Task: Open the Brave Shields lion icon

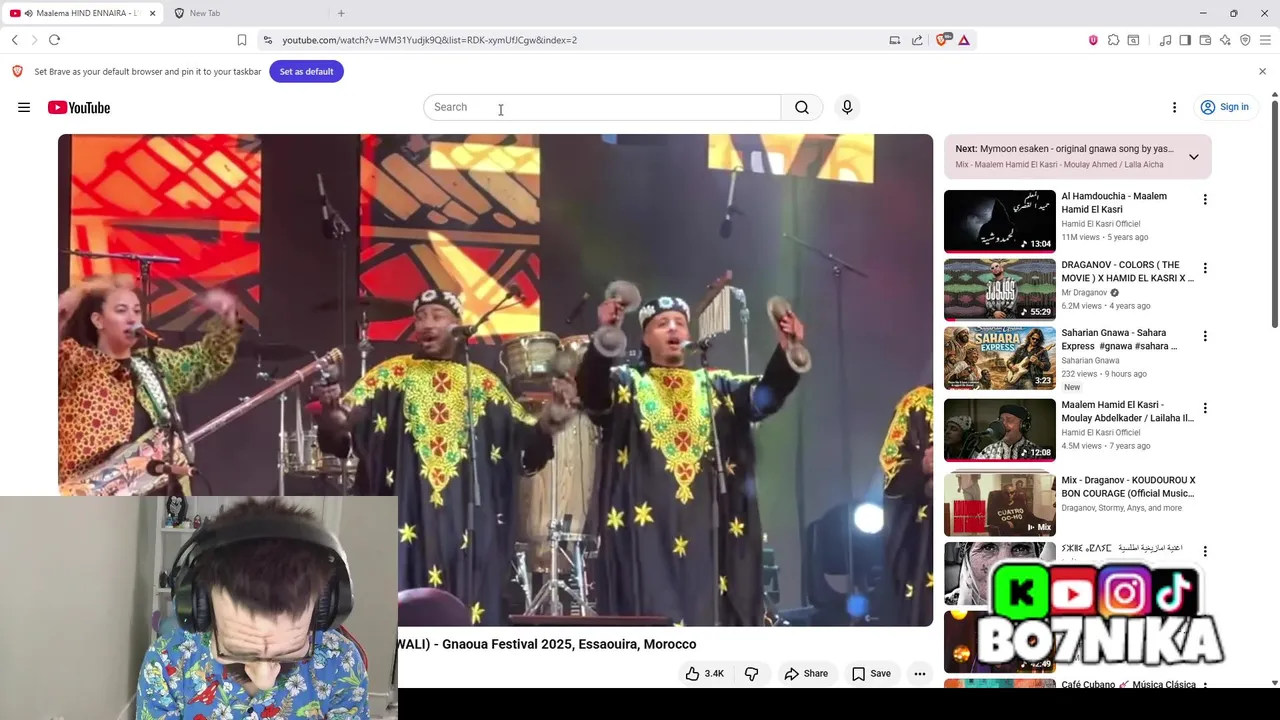Action: [942, 40]
